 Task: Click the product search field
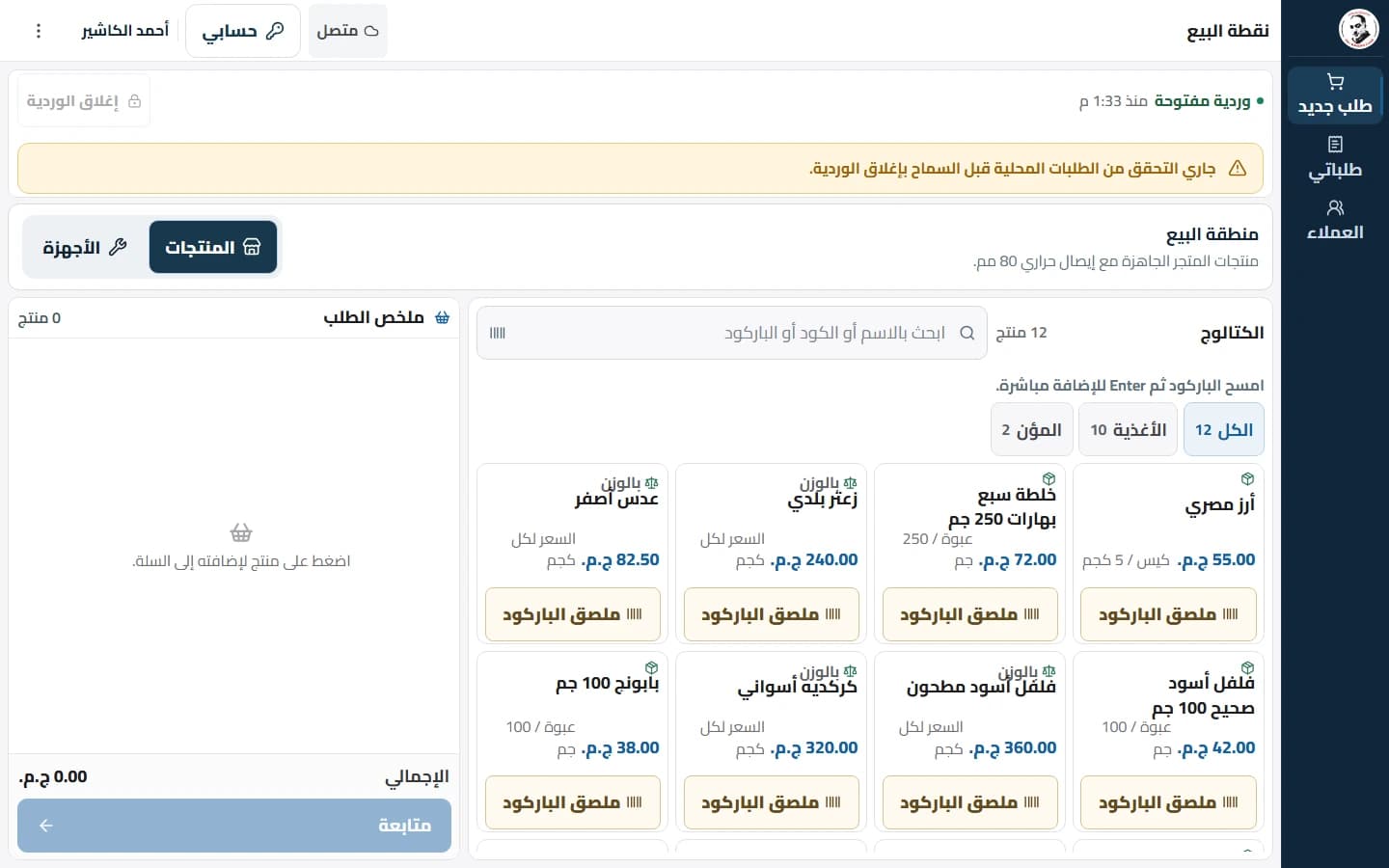(x=732, y=333)
